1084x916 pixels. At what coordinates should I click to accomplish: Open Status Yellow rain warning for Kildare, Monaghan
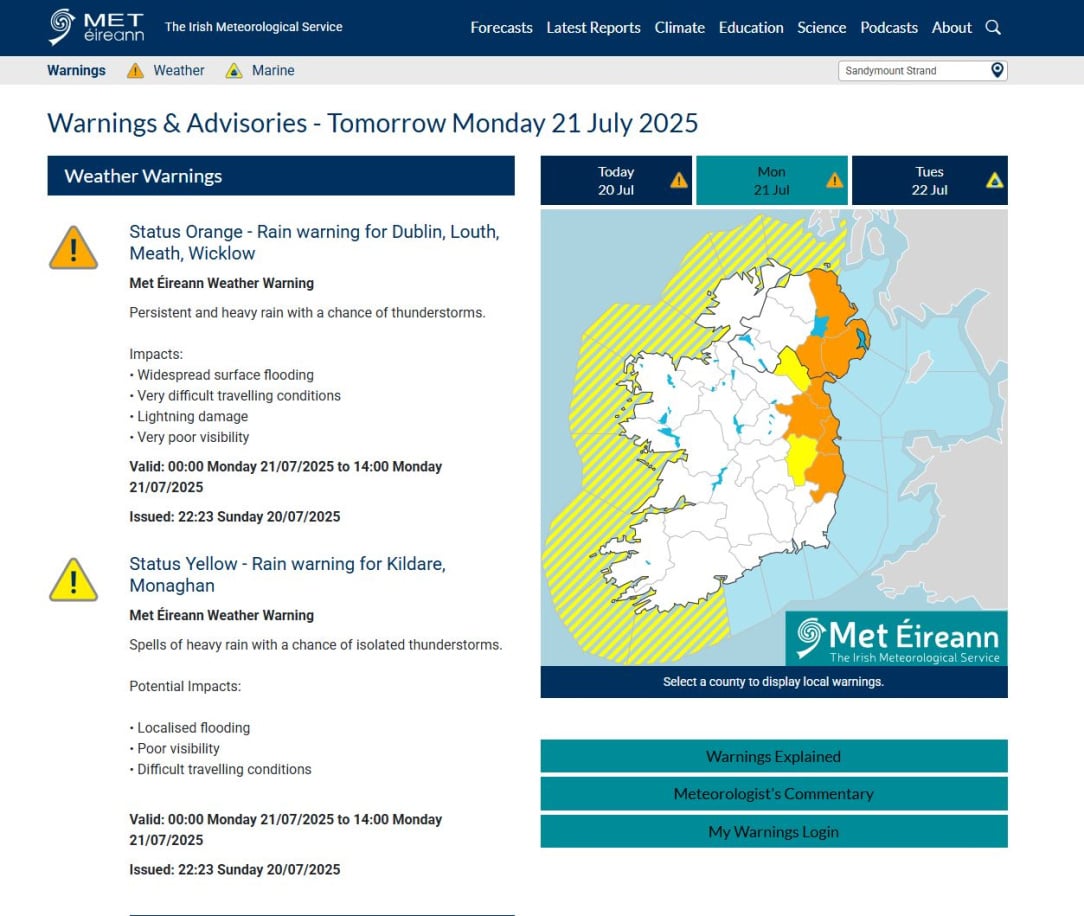coord(288,574)
